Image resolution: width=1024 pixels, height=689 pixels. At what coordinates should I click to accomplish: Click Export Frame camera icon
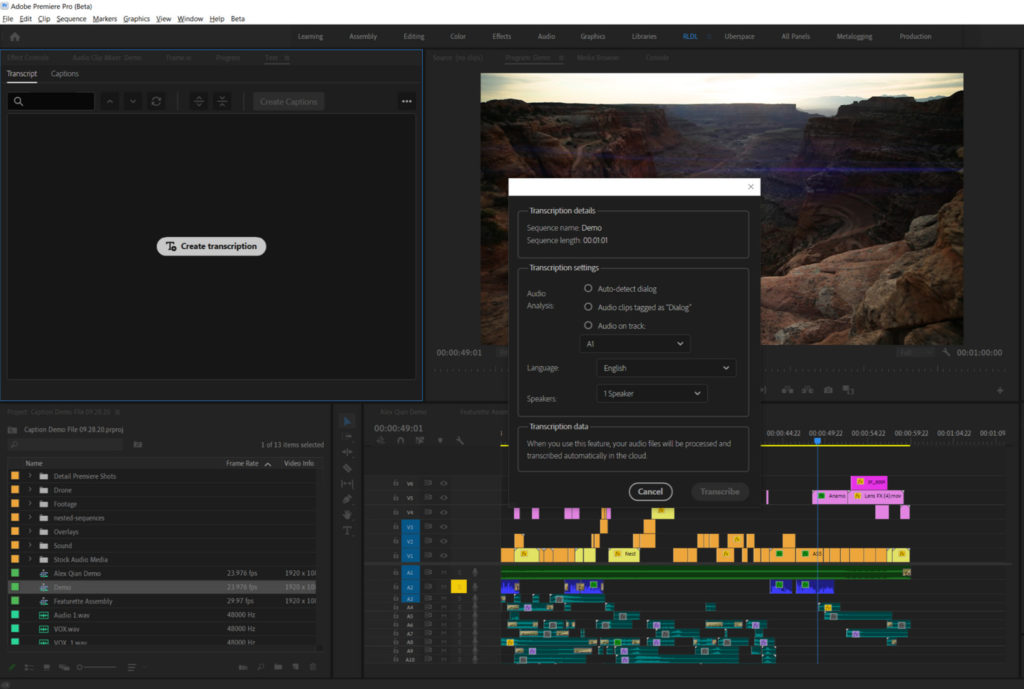point(828,390)
